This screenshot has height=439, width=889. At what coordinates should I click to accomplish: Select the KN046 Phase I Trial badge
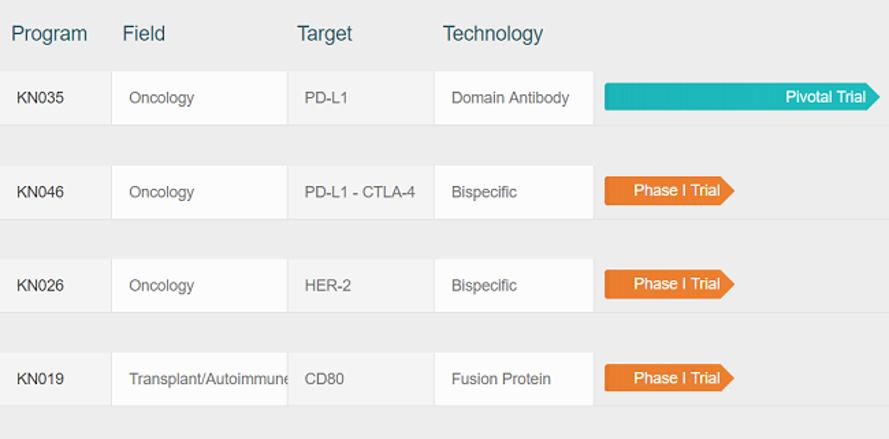tap(669, 191)
